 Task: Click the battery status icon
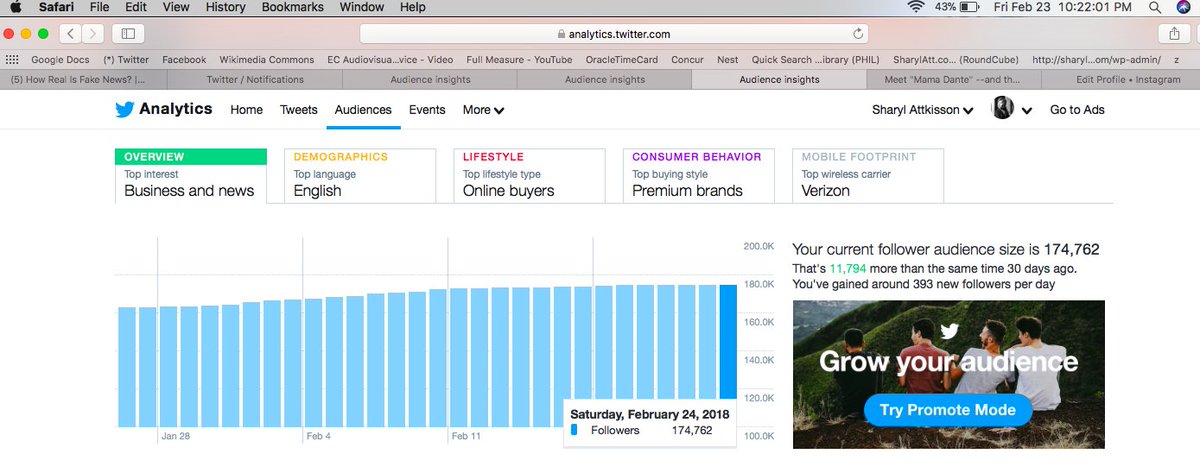click(x=969, y=7)
